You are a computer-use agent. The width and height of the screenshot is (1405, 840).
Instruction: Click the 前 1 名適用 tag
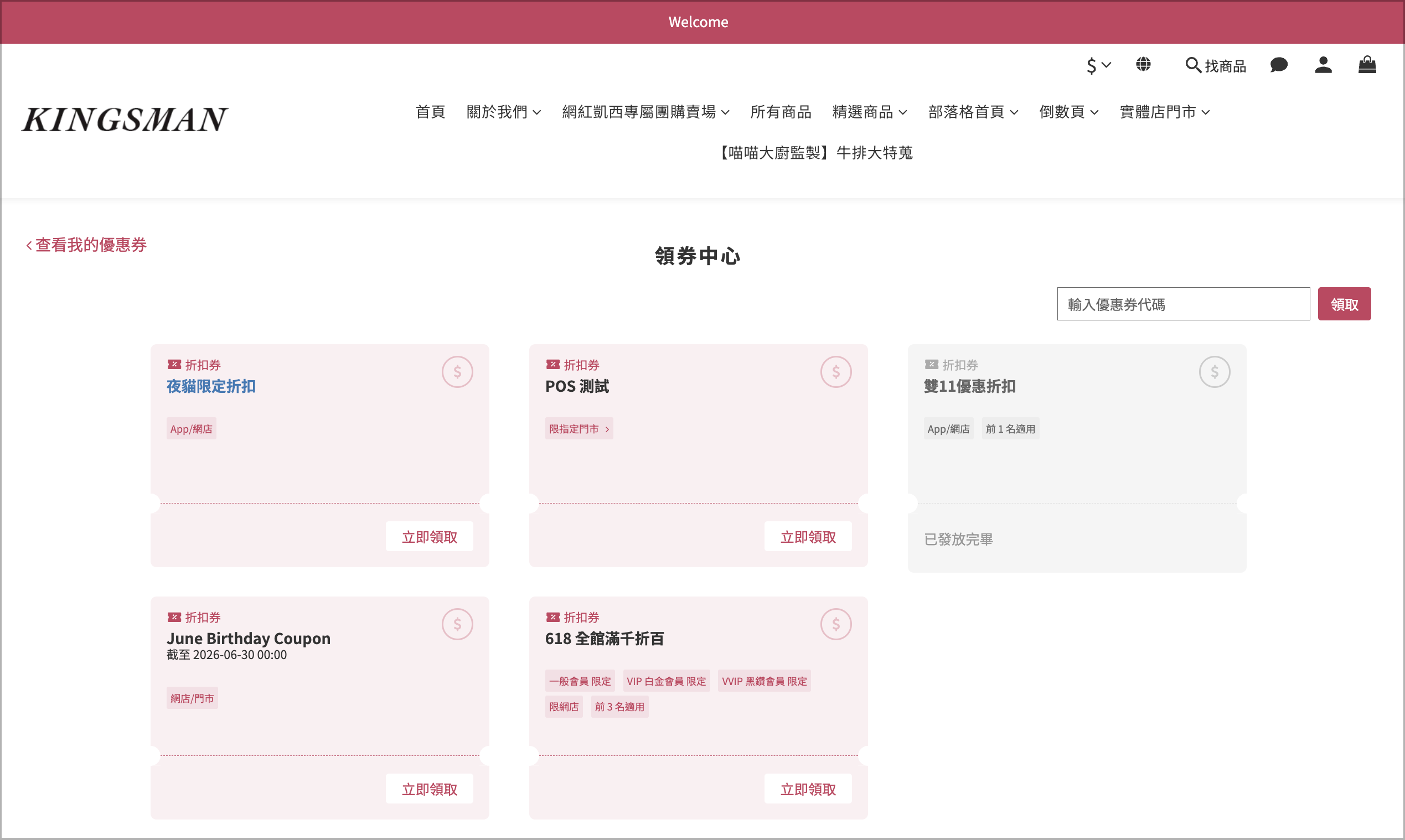coord(1010,429)
